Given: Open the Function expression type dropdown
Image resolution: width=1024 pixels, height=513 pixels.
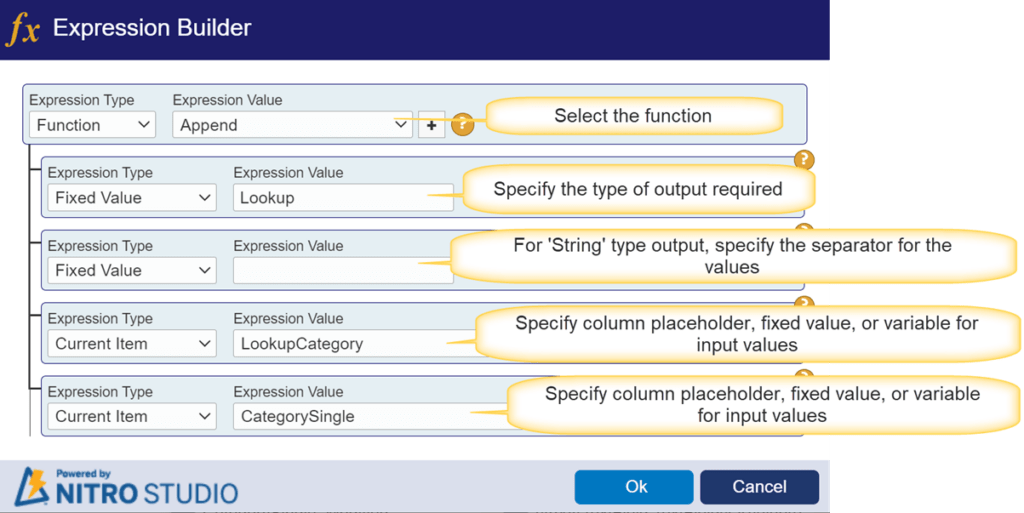Looking at the screenshot, I should tap(93, 125).
